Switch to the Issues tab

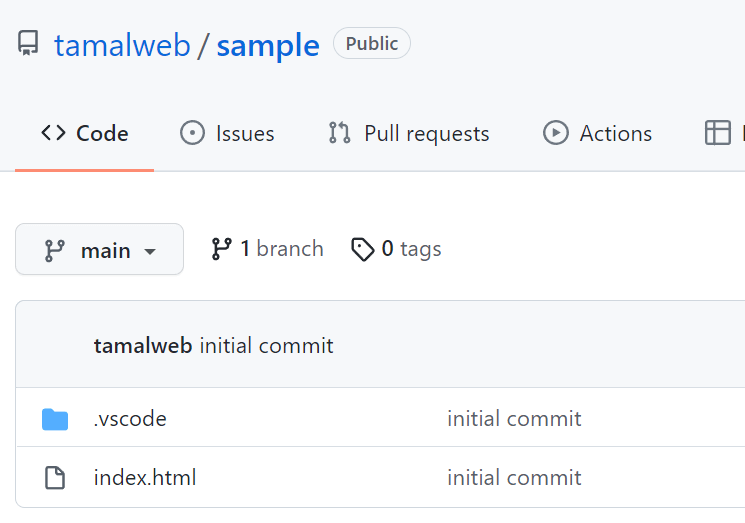227,133
